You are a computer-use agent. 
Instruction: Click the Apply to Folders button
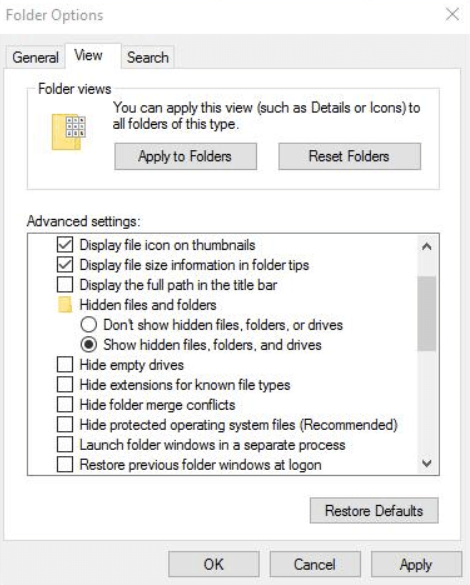(185, 156)
